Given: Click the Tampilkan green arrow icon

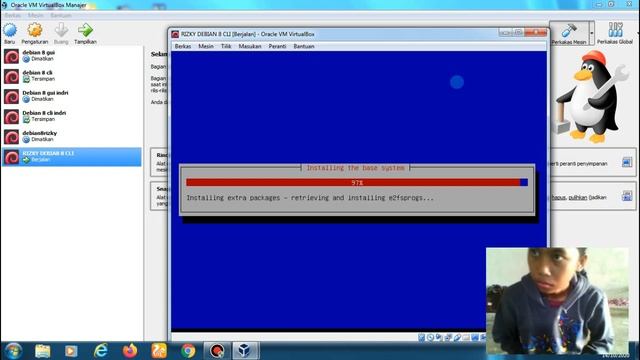Looking at the screenshot, I should tap(85, 31).
